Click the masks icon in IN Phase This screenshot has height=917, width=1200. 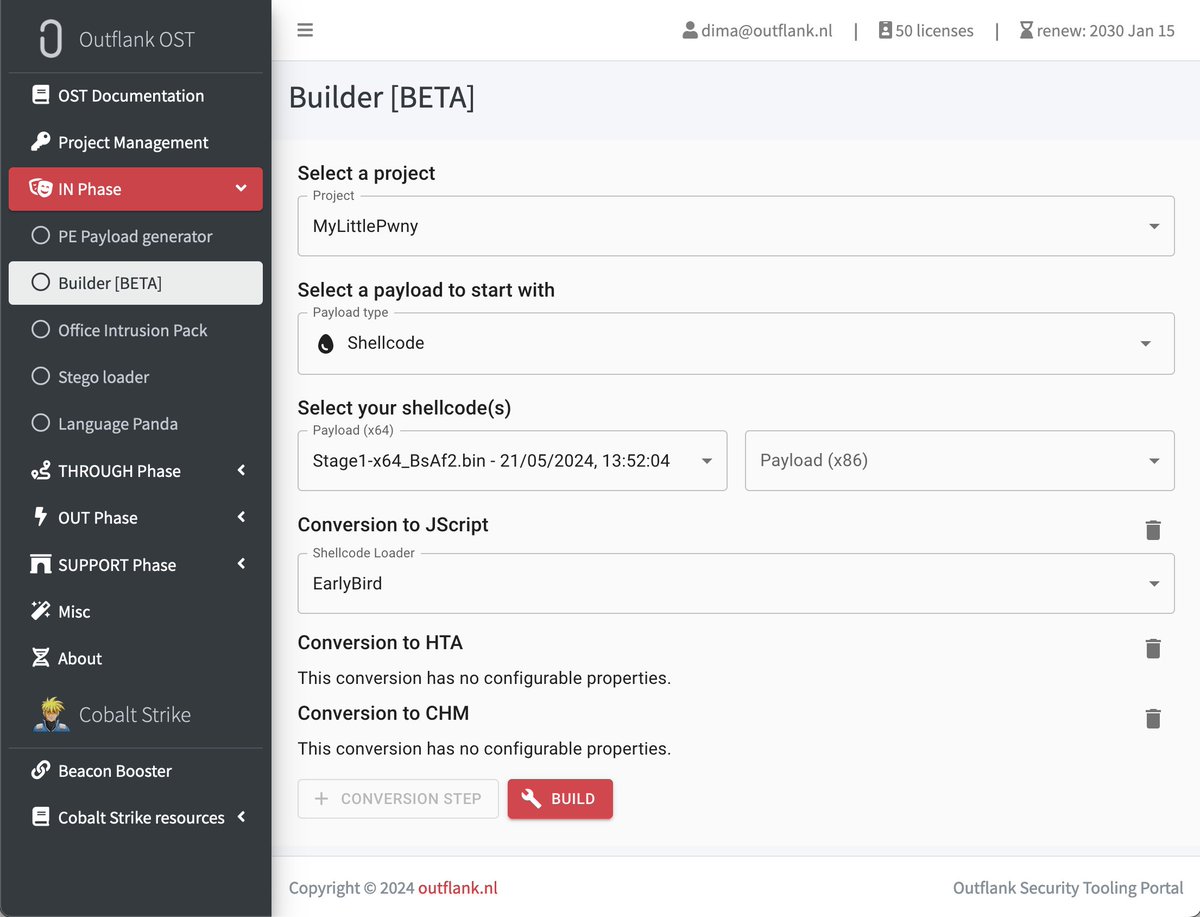40,189
